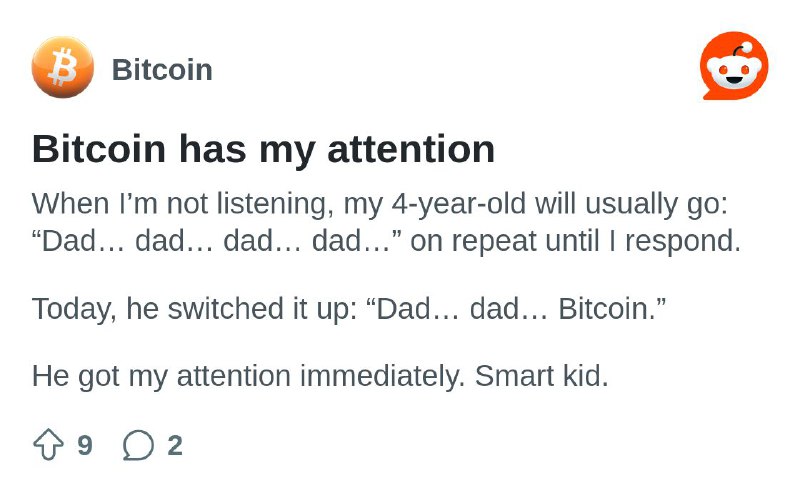Click the words Smart kid.

(542, 376)
